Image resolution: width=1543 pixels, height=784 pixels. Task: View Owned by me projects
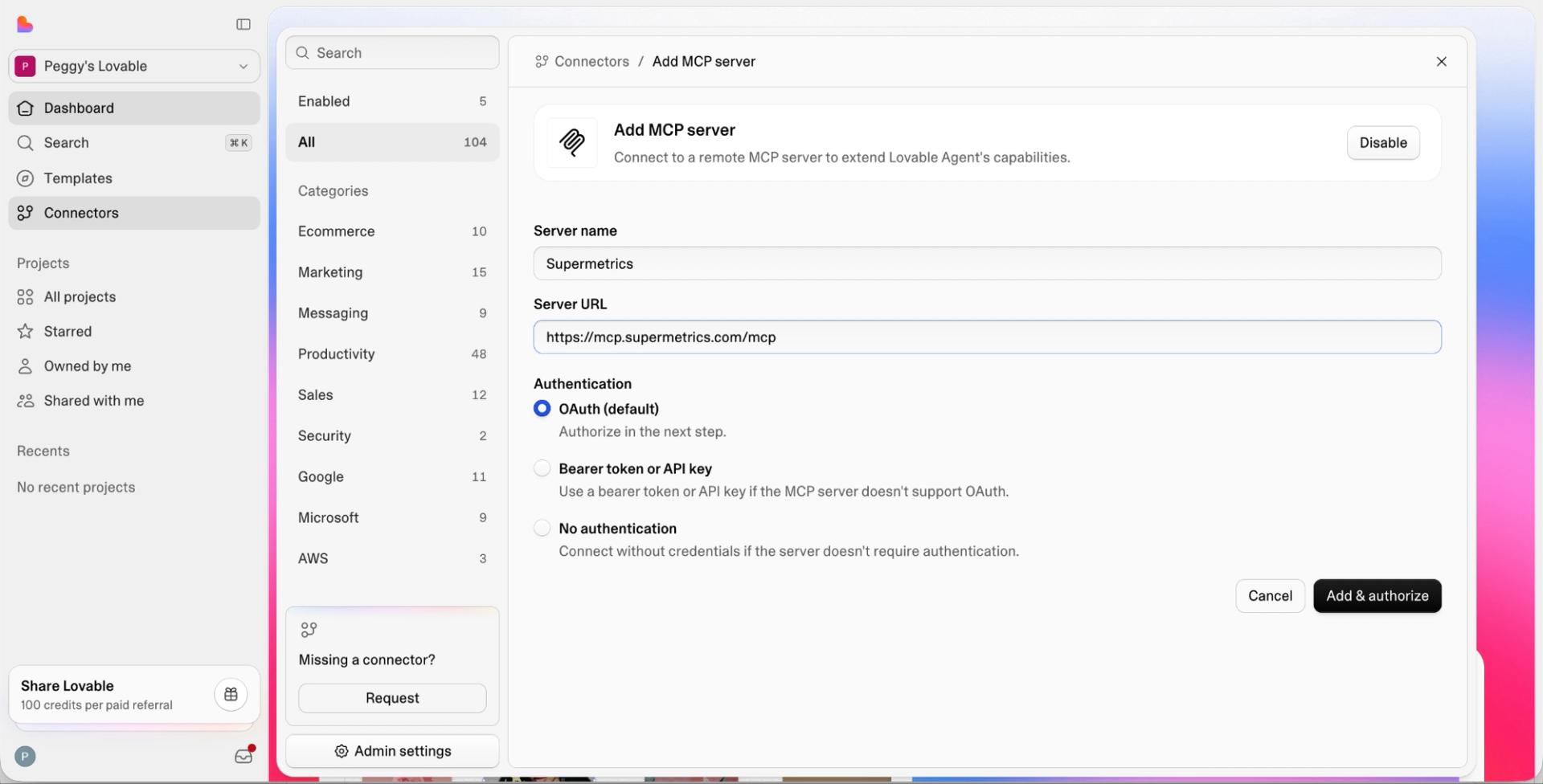(134, 366)
